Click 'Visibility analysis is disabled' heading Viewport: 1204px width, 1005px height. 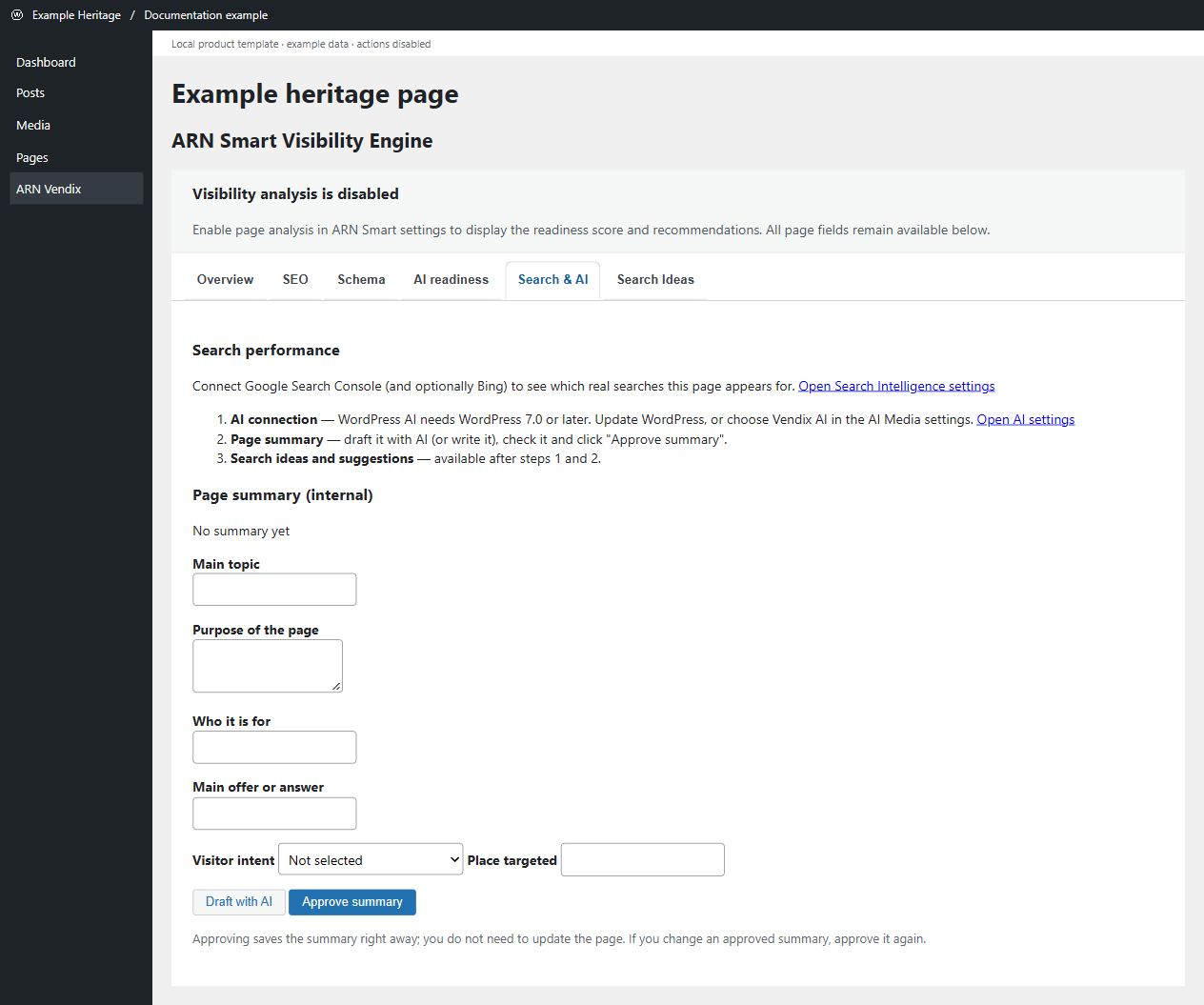[295, 193]
